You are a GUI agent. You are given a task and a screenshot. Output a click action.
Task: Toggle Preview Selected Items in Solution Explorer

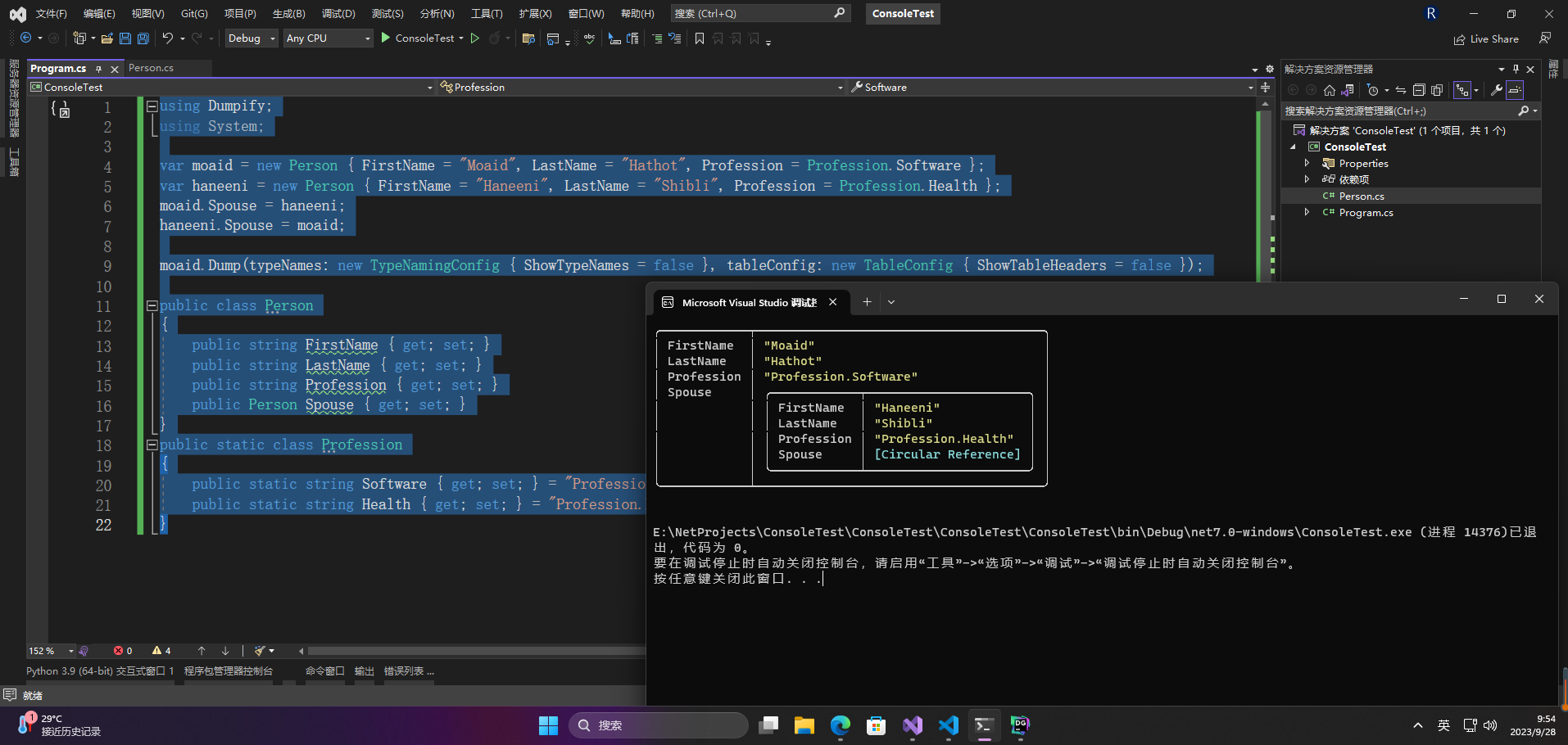[x=1515, y=90]
